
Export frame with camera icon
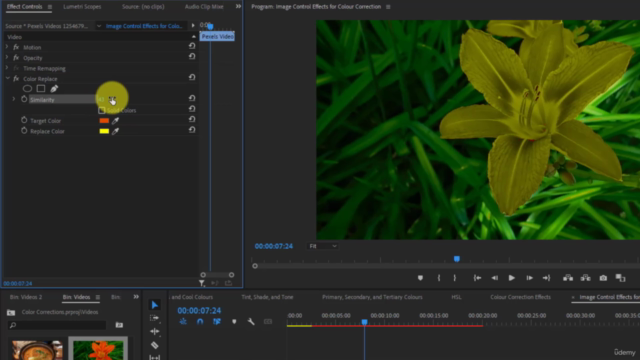click(x=603, y=278)
